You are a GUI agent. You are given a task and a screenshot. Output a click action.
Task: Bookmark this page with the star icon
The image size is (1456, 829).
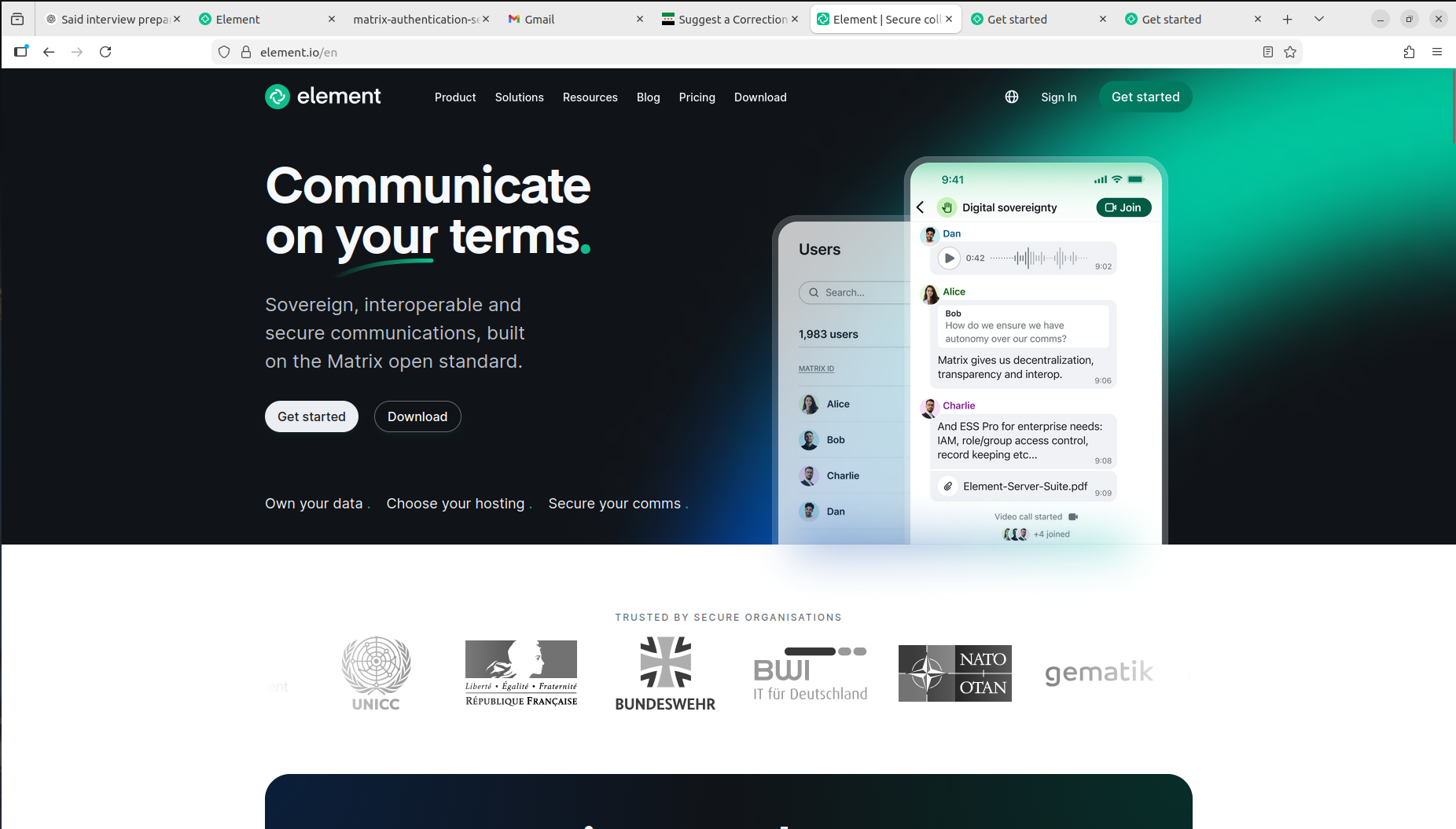pos(1290,52)
